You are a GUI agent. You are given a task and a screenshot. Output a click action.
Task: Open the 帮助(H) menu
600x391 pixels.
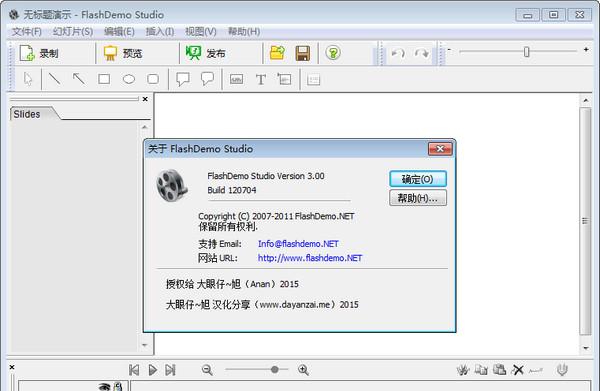click(244, 31)
